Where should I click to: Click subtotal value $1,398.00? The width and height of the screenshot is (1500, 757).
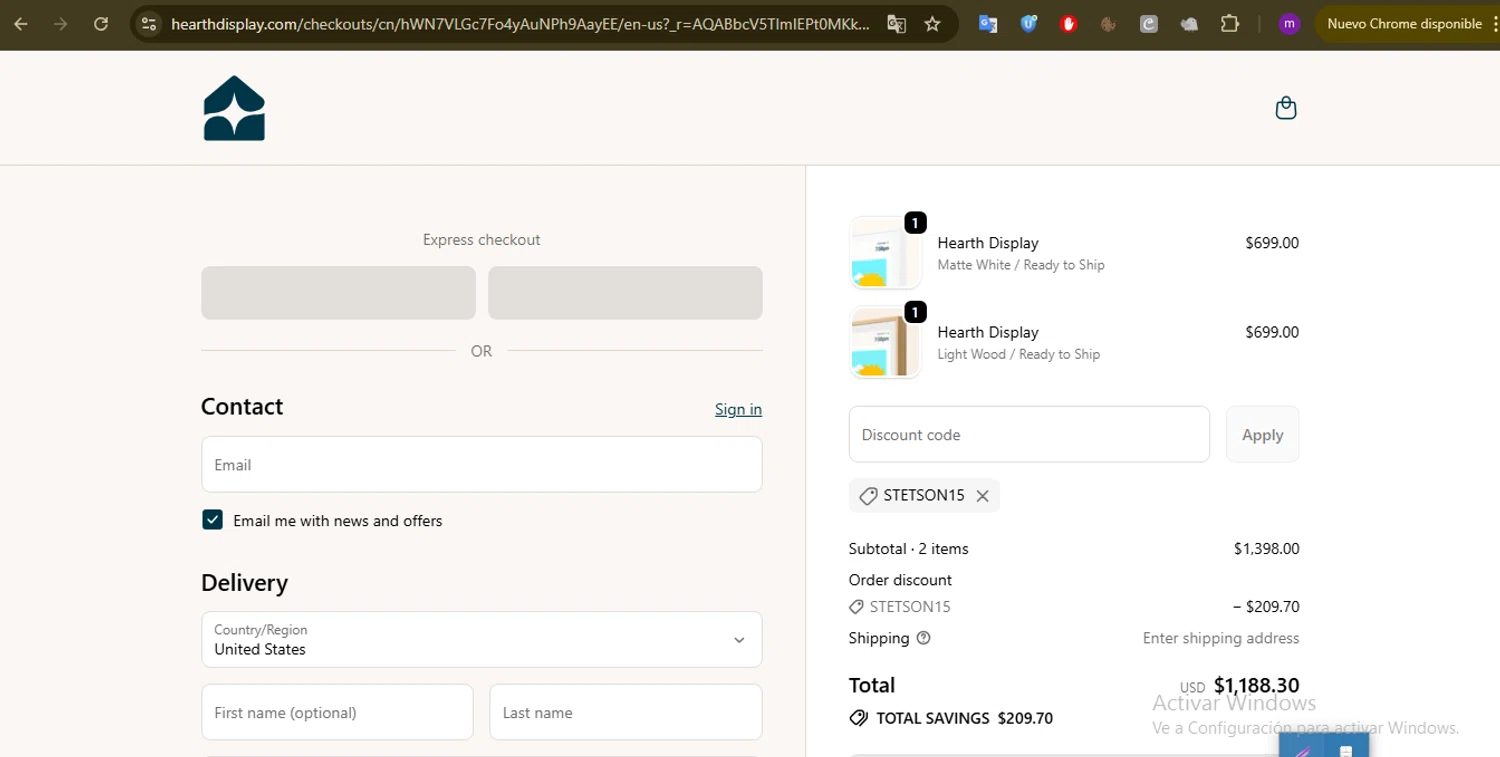point(1266,548)
